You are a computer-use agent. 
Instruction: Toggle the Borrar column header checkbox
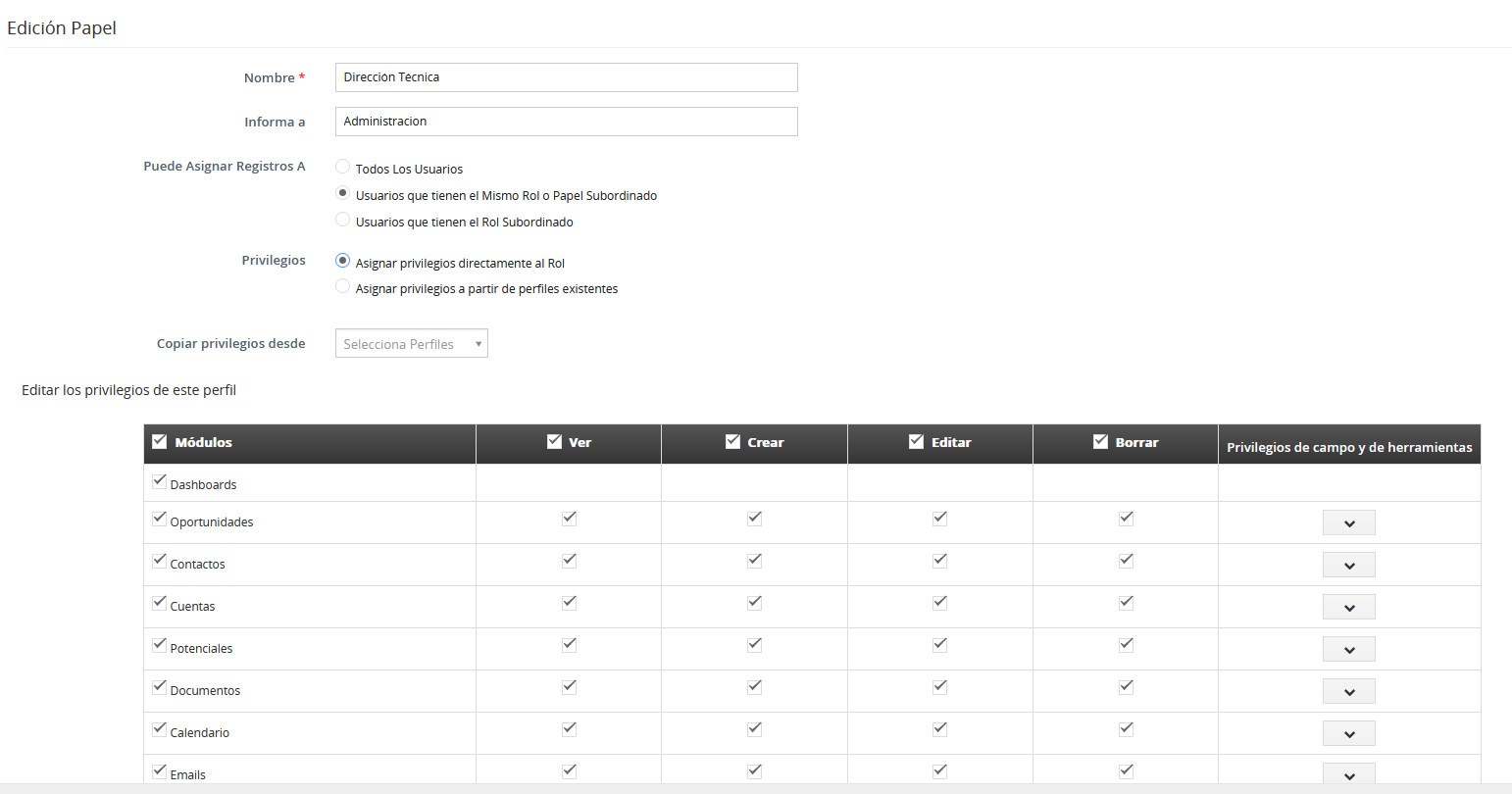(x=1100, y=441)
